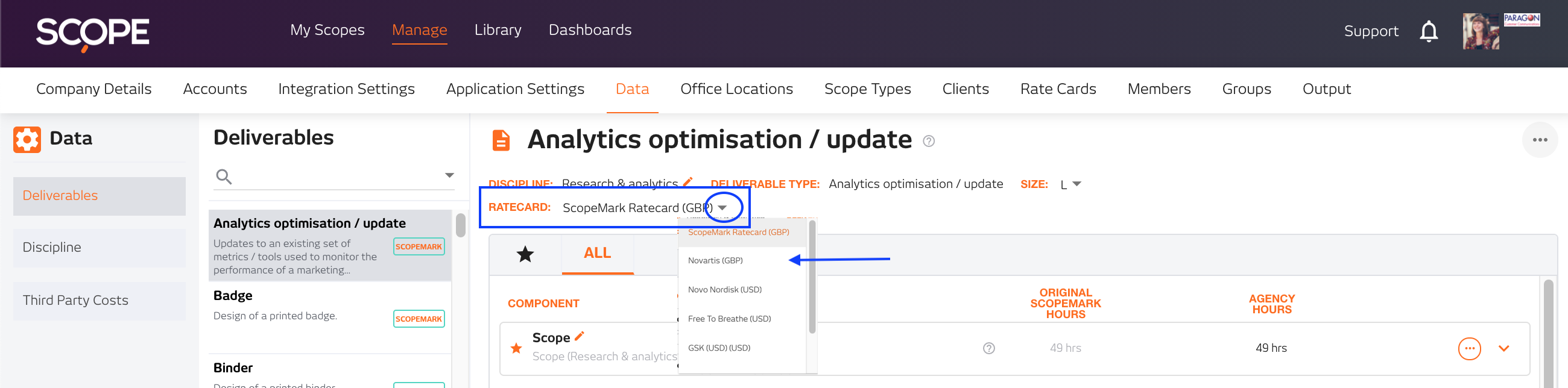Screen dimensions: 1568x388
Task: Open the three-dot menu at top right
Action: click(x=1540, y=140)
